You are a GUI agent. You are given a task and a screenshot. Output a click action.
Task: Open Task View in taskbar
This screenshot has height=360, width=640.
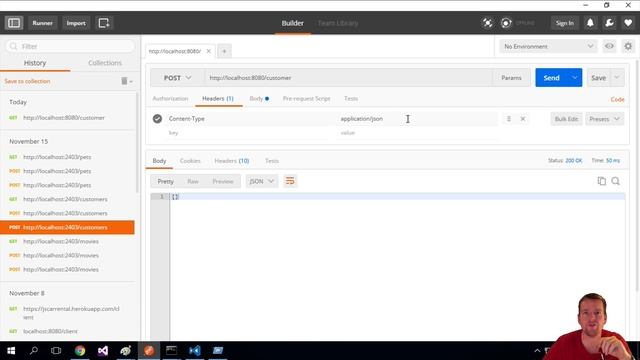56,351
